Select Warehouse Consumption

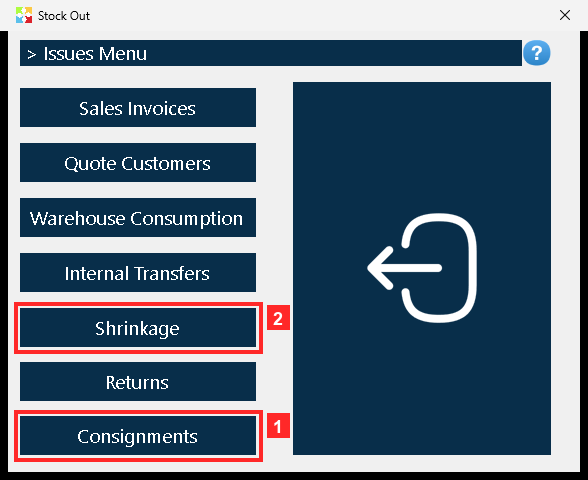[x=138, y=218]
